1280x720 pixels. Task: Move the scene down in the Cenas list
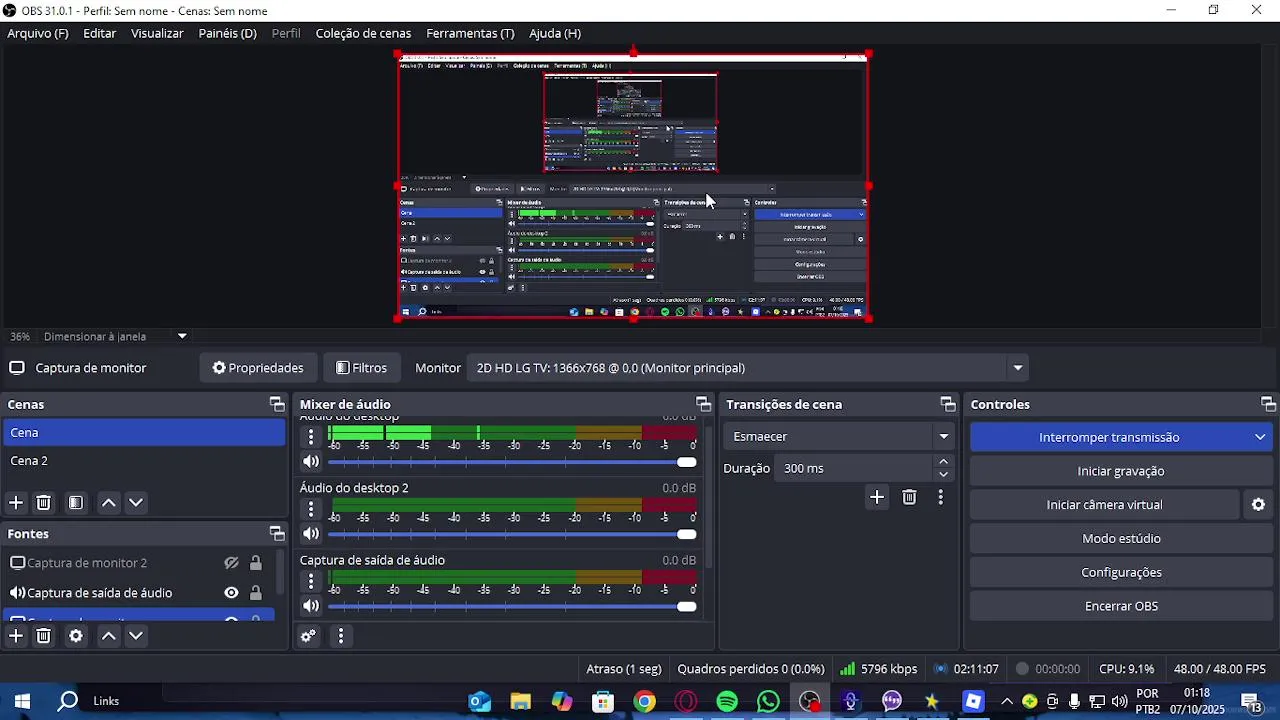(x=136, y=502)
